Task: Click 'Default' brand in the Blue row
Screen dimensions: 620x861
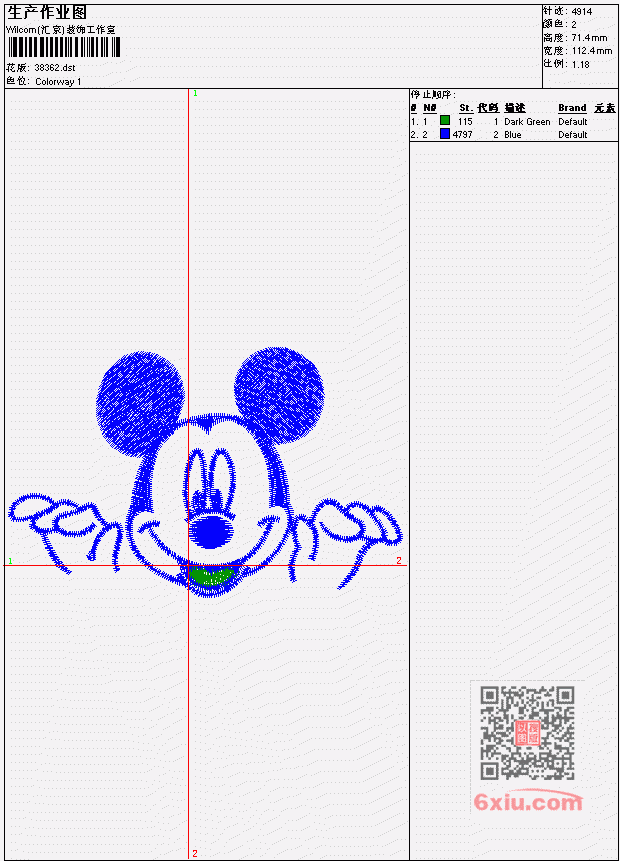Action: [573, 135]
